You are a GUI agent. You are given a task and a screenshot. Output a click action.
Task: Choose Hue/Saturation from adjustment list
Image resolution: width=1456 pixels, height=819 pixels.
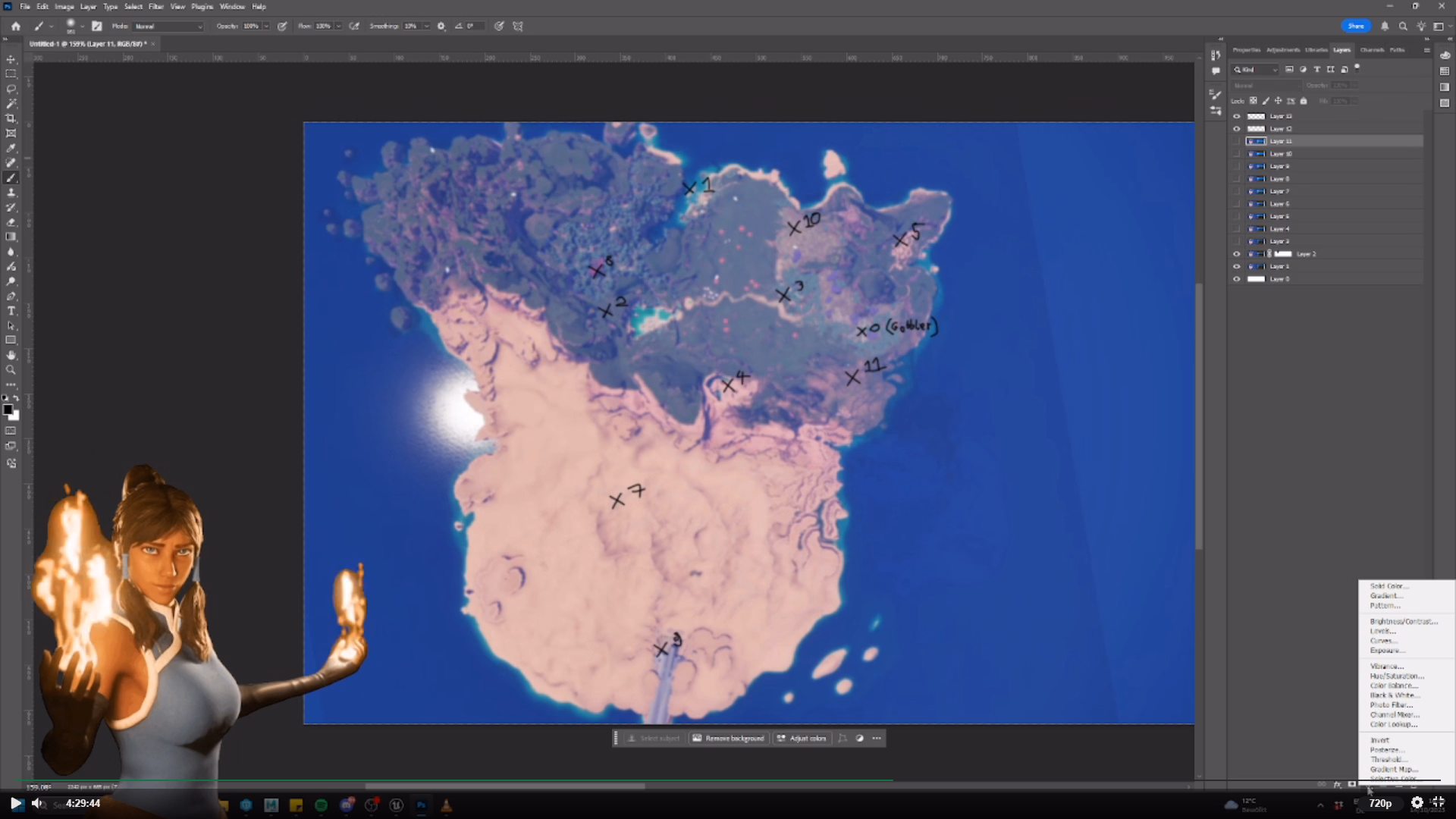[1396, 676]
